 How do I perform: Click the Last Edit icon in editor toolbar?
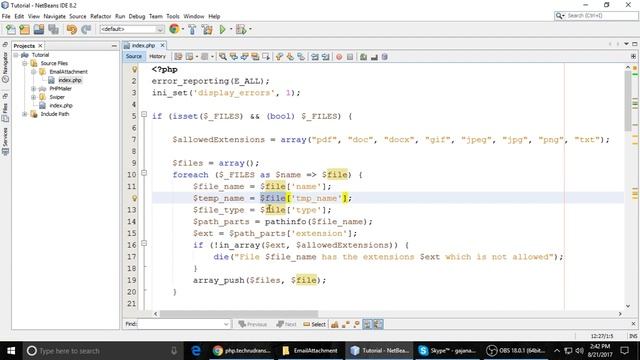(178, 57)
